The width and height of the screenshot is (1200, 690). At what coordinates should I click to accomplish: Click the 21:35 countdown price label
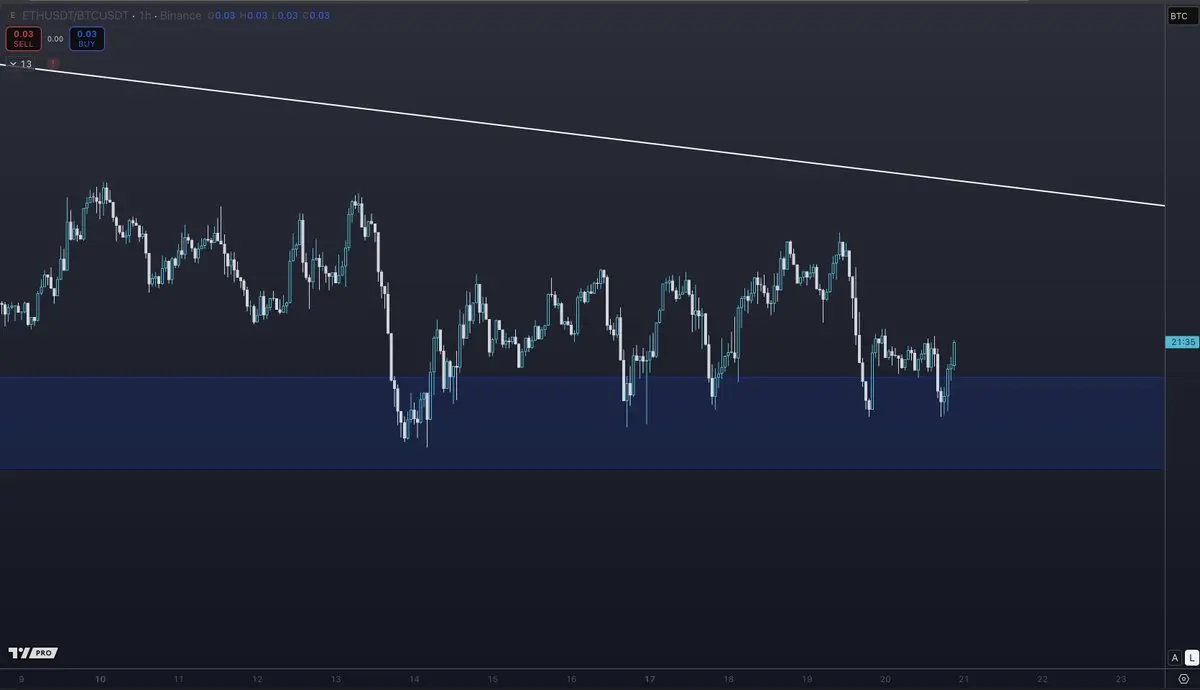pyautogui.click(x=1181, y=342)
